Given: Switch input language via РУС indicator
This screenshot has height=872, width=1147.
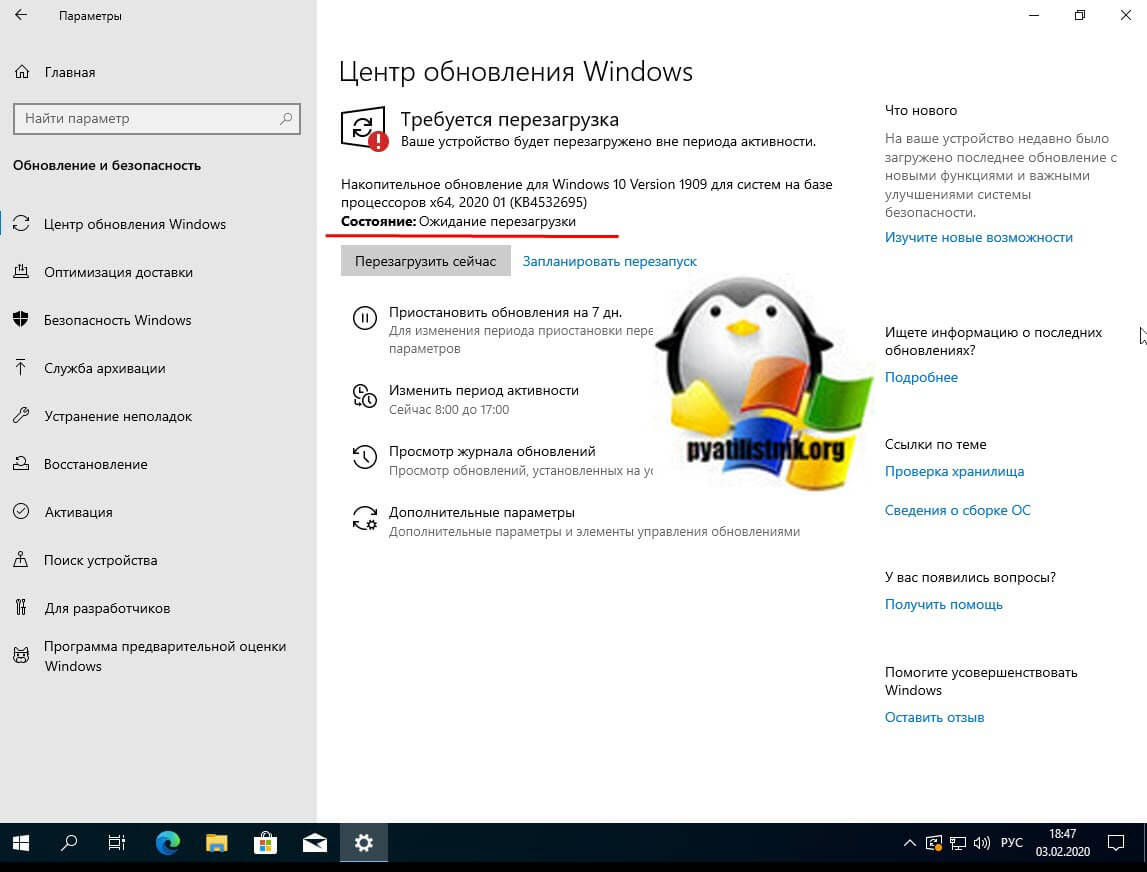Looking at the screenshot, I should pyautogui.click(x=1011, y=843).
